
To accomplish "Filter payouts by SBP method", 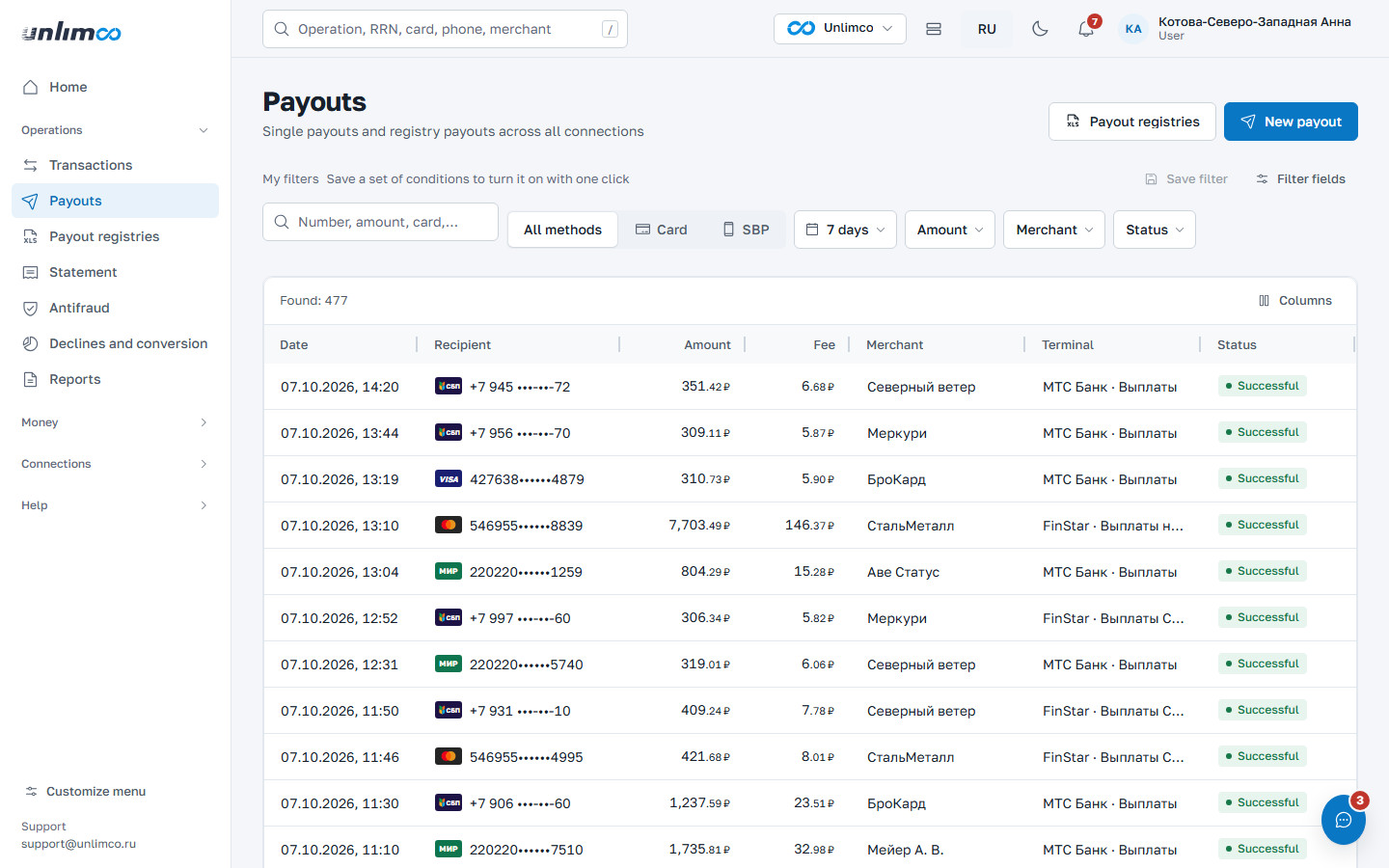I will click(x=746, y=230).
